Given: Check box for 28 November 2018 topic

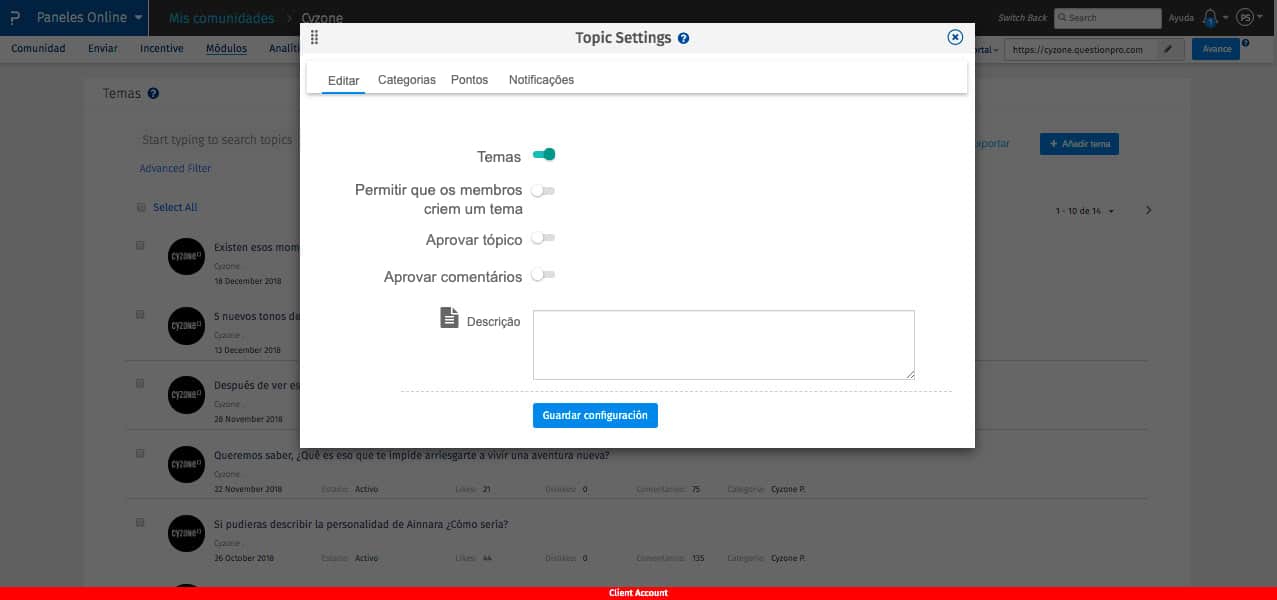Looking at the screenshot, I should (140, 383).
